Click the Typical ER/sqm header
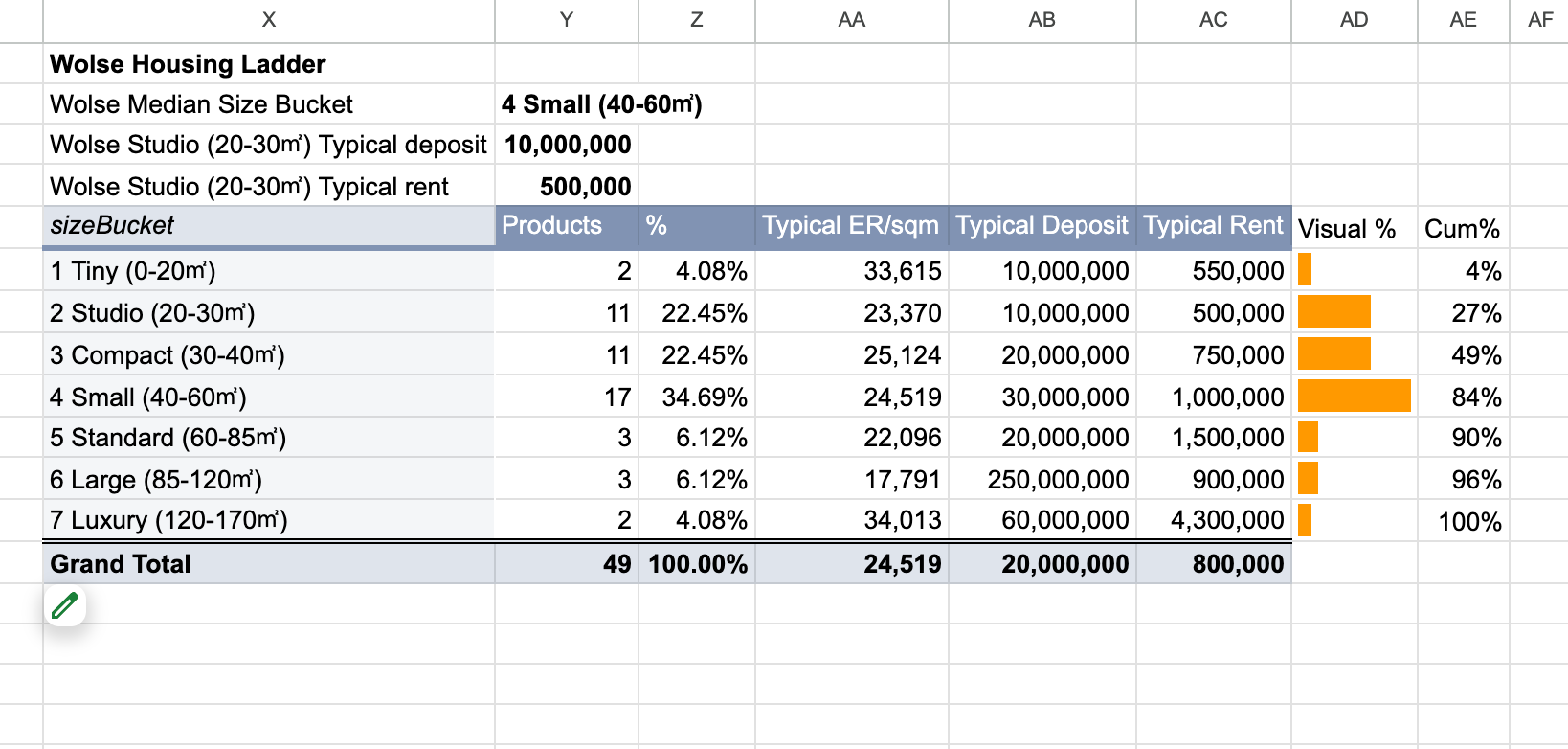1568x749 pixels. click(x=852, y=226)
